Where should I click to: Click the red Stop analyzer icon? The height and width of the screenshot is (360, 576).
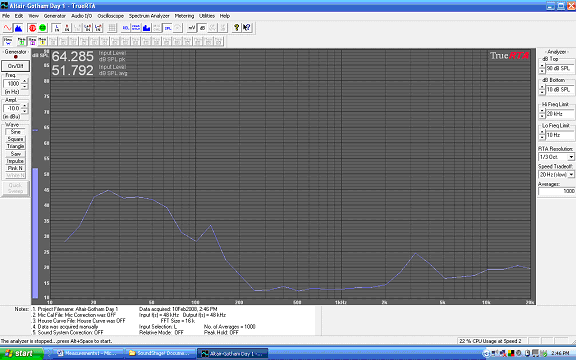pyautogui.click(x=33, y=28)
